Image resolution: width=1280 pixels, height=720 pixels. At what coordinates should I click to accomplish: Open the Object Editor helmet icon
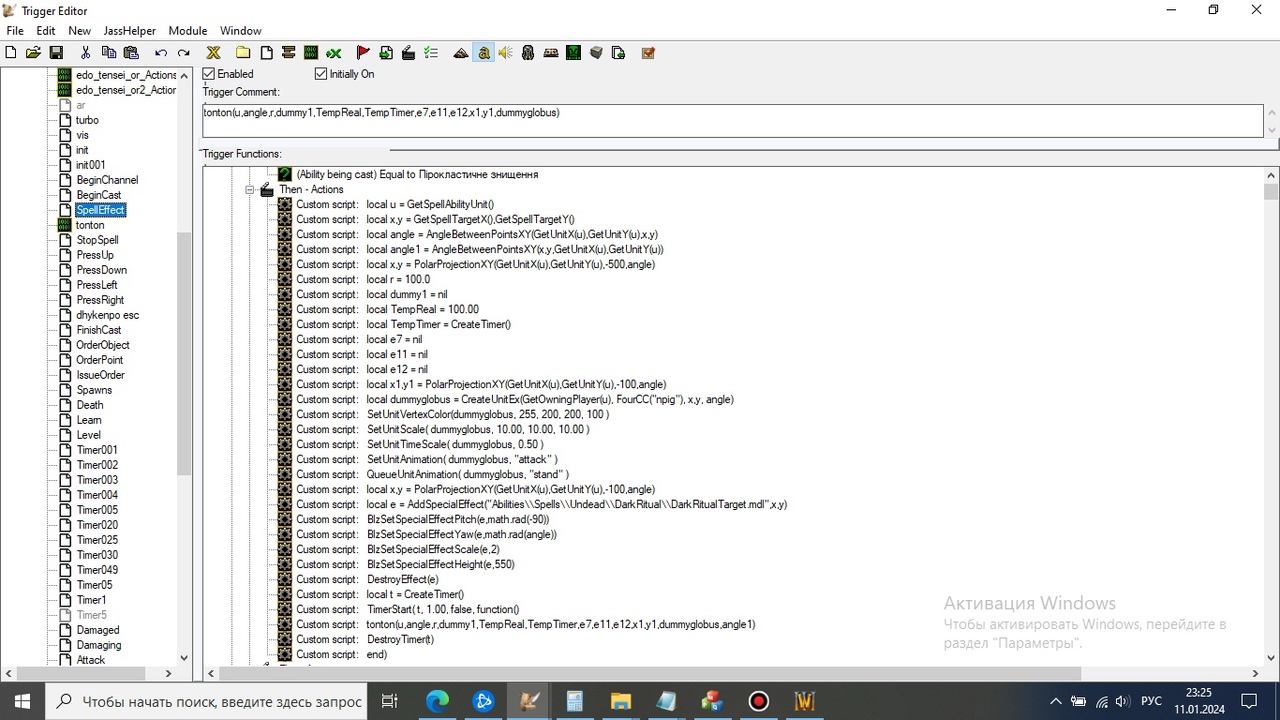(x=528, y=53)
